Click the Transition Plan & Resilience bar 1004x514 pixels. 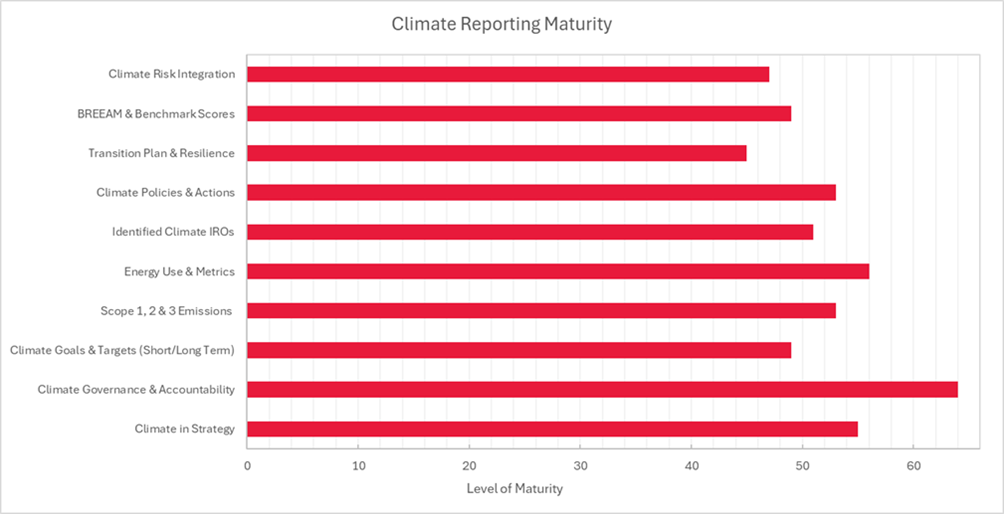(497, 153)
